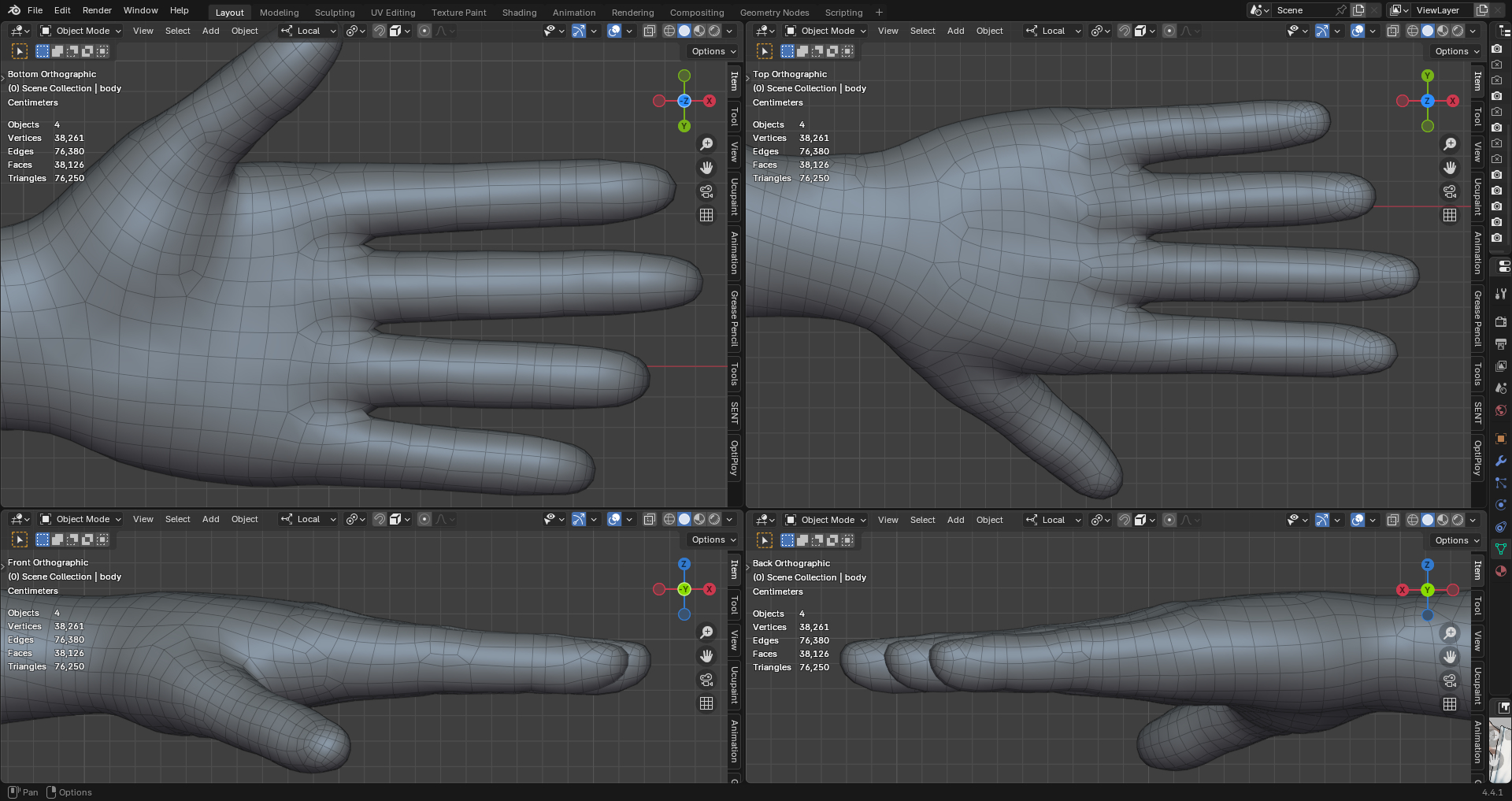This screenshot has width=1512, height=801.
Task: Disable overlays in the Top Orthographic viewport header
Action: [1358, 31]
